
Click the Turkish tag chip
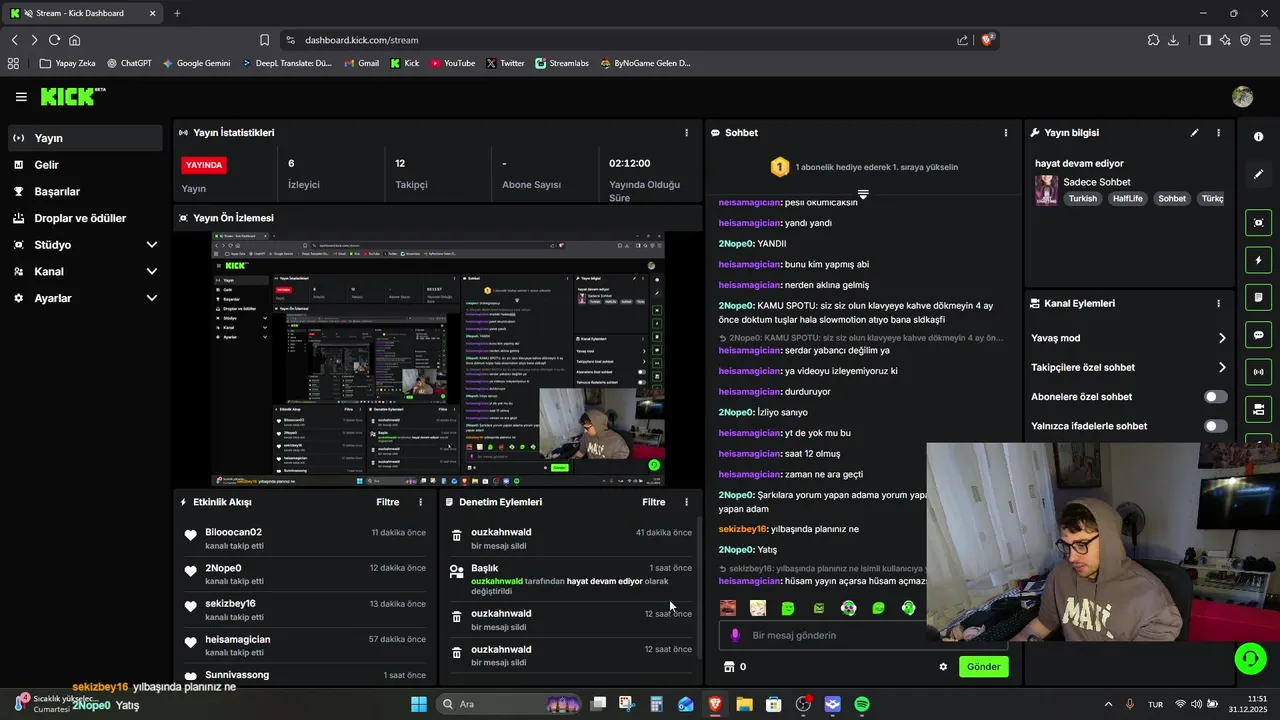(1082, 198)
